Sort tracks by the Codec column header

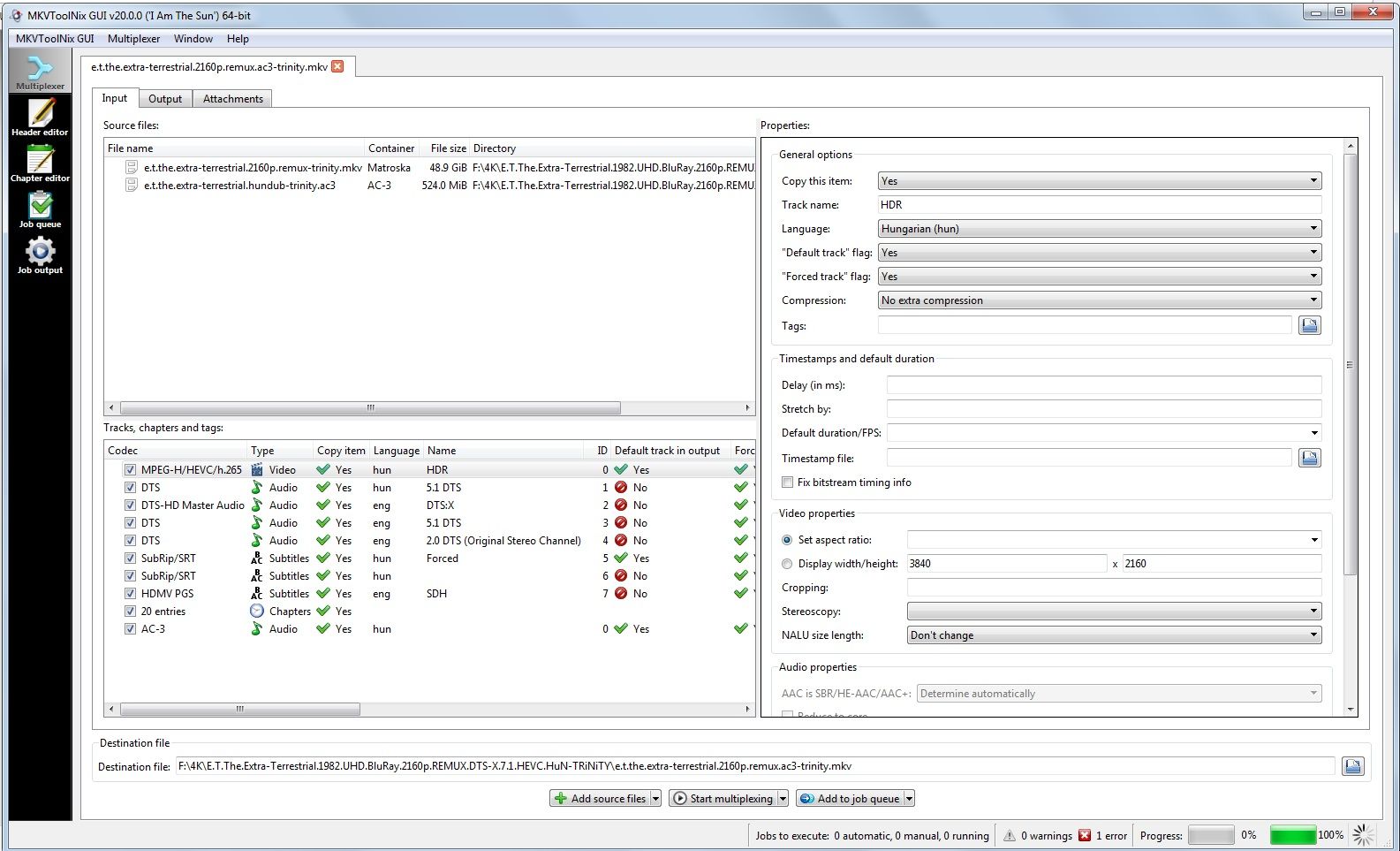175,450
